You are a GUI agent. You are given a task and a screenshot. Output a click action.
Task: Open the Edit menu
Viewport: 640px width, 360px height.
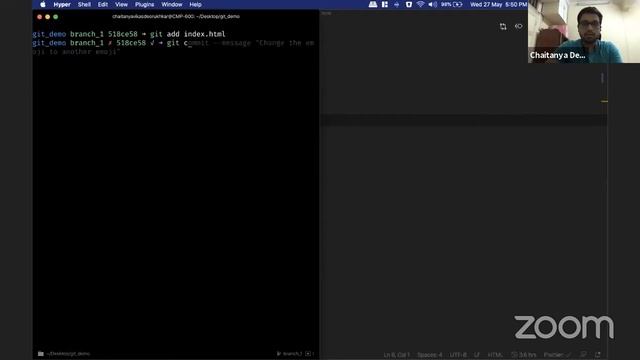103,4
